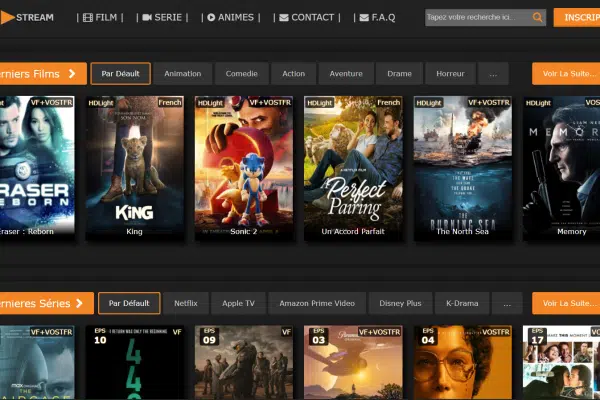Filter films by Horreur
This screenshot has height=400, width=600.
[x=450, y=73]
